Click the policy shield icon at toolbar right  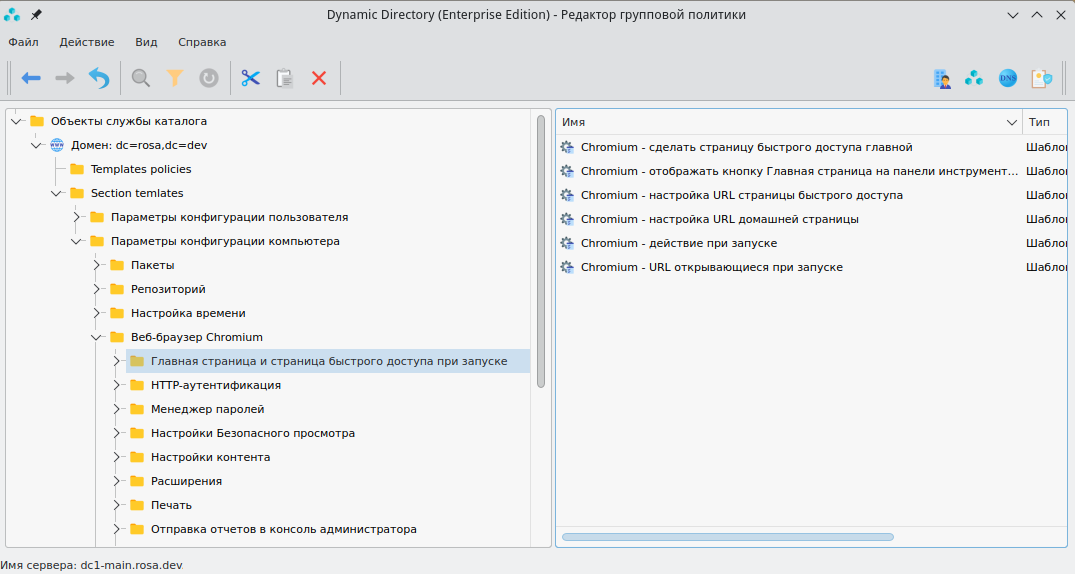(1042, 78)
